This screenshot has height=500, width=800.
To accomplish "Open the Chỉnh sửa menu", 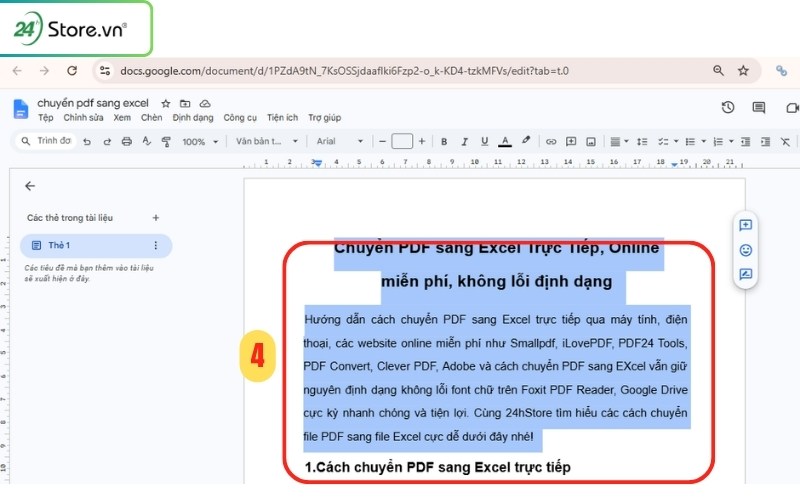I will point(83,118).
